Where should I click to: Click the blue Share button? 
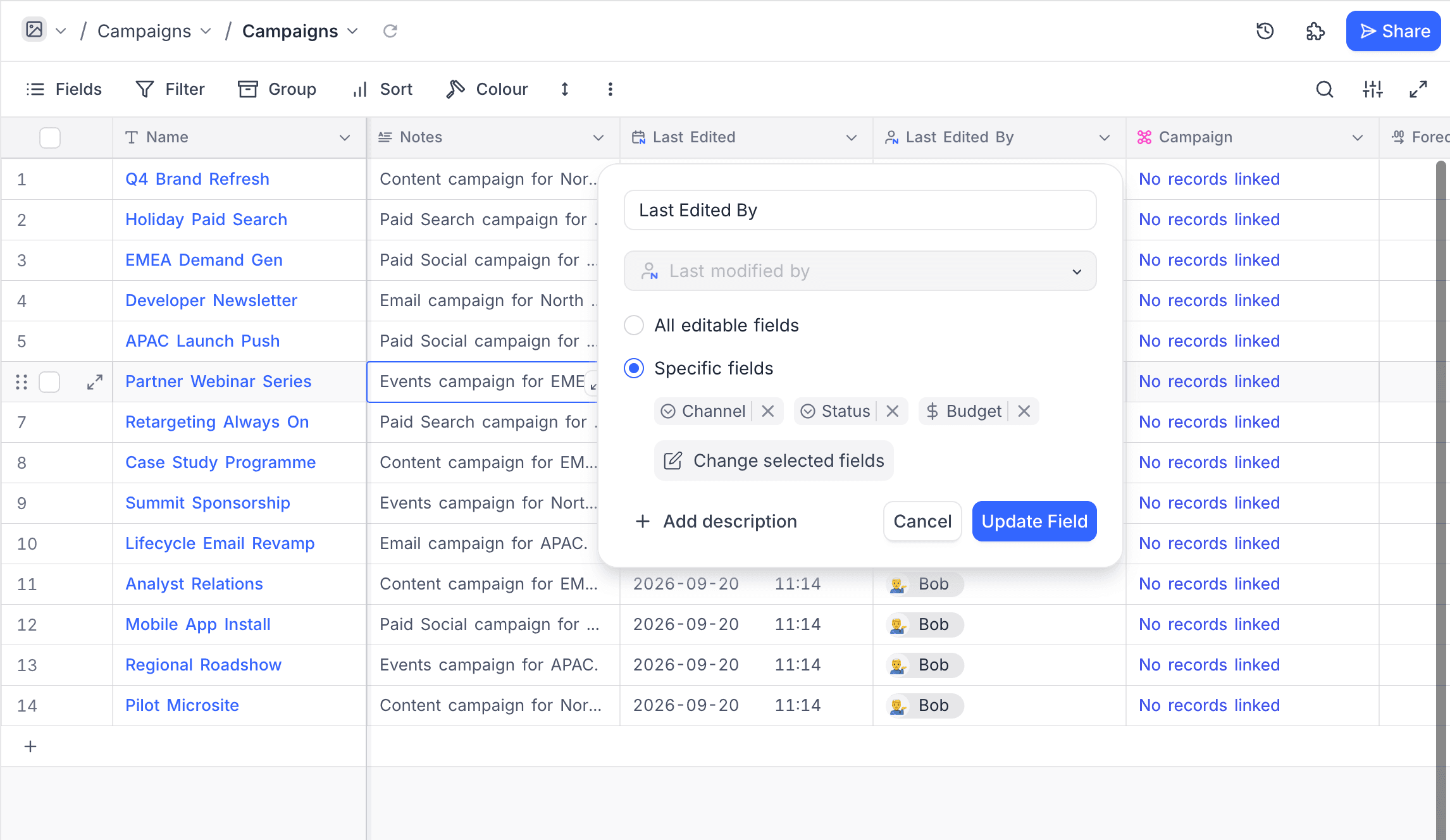[x=1394, y=31]
